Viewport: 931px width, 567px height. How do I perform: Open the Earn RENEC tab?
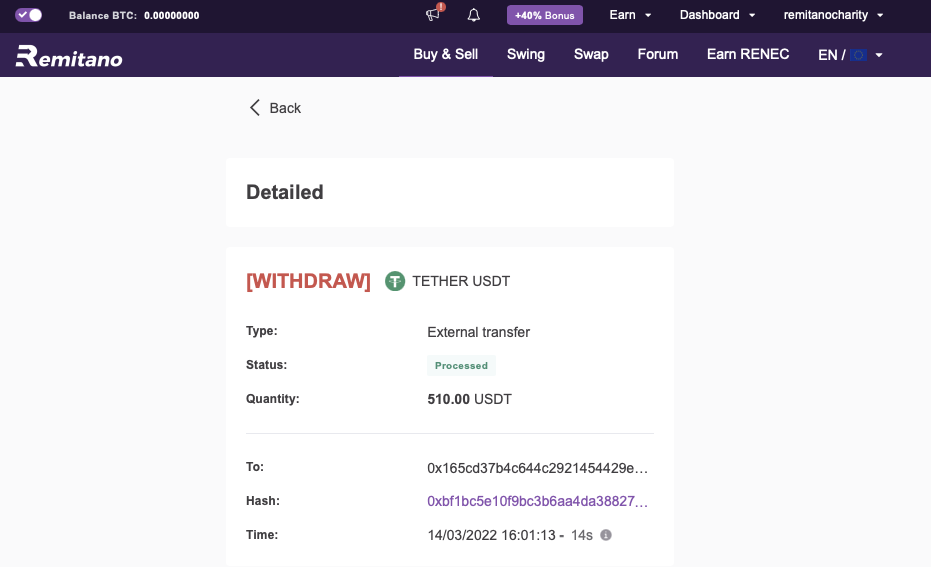pyautogui.click(x=748, y=54)
